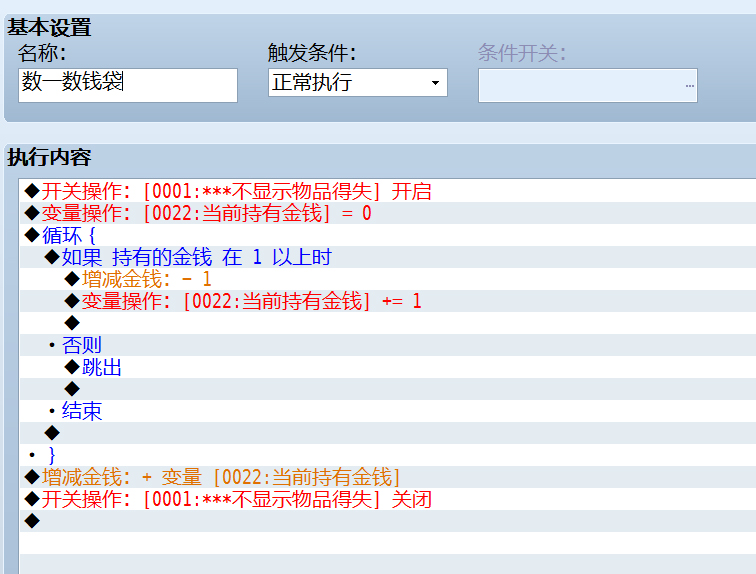The height and width of the screenshot is (574, 756).
Task: Select the loop closing brace } line
Action: pyautogui.click(x=388, y=455)
